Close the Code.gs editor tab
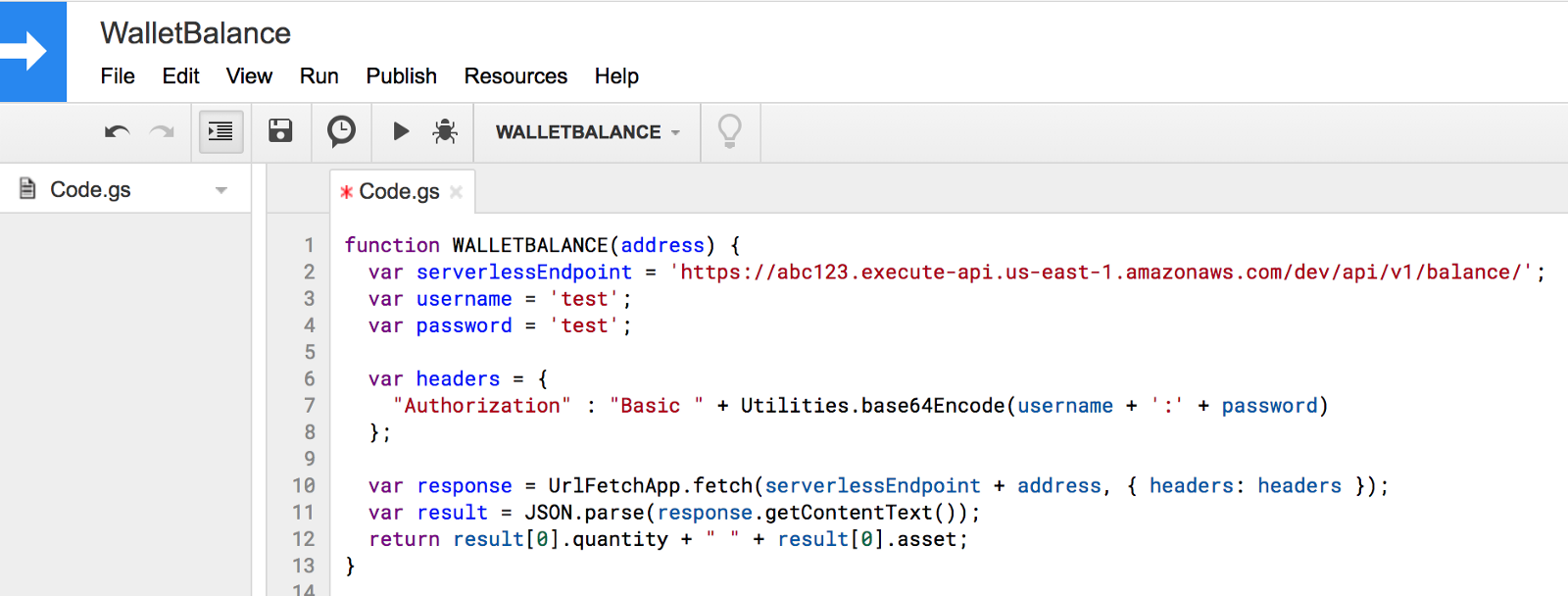Image resolution: width=1568 pixels, height=596 pixels. click(x=456, y=192)
